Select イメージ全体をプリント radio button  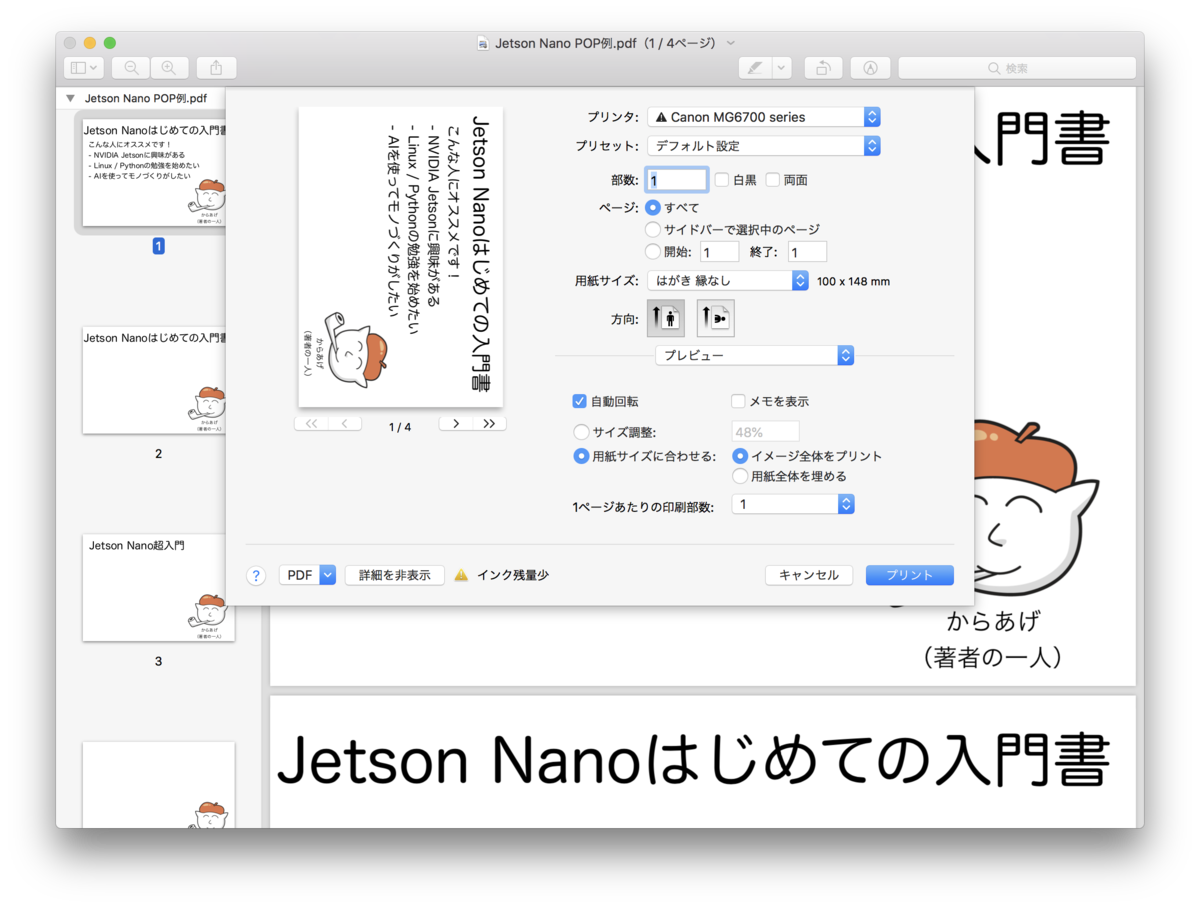tap(740, 456)
